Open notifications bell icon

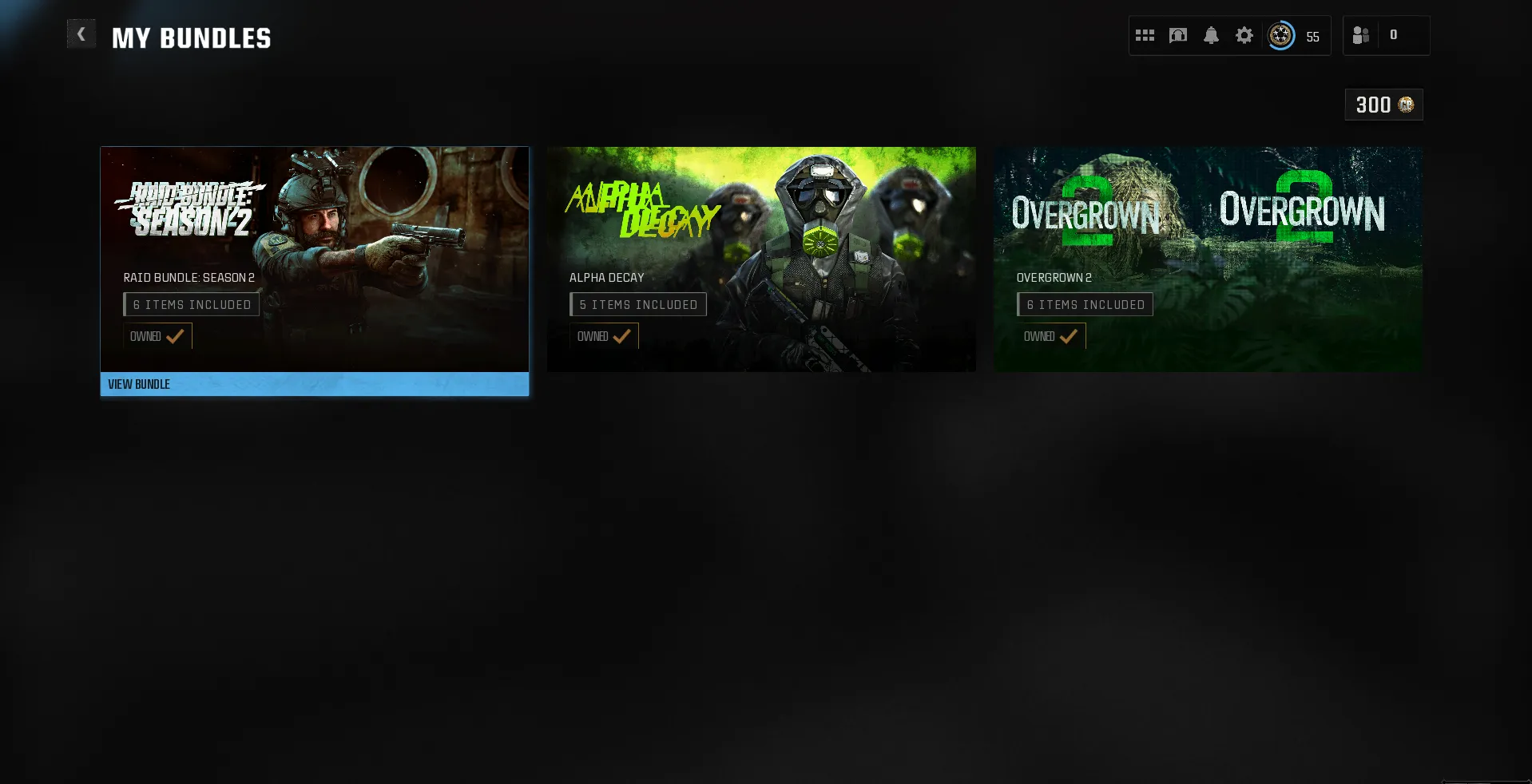click(1211, 36)
